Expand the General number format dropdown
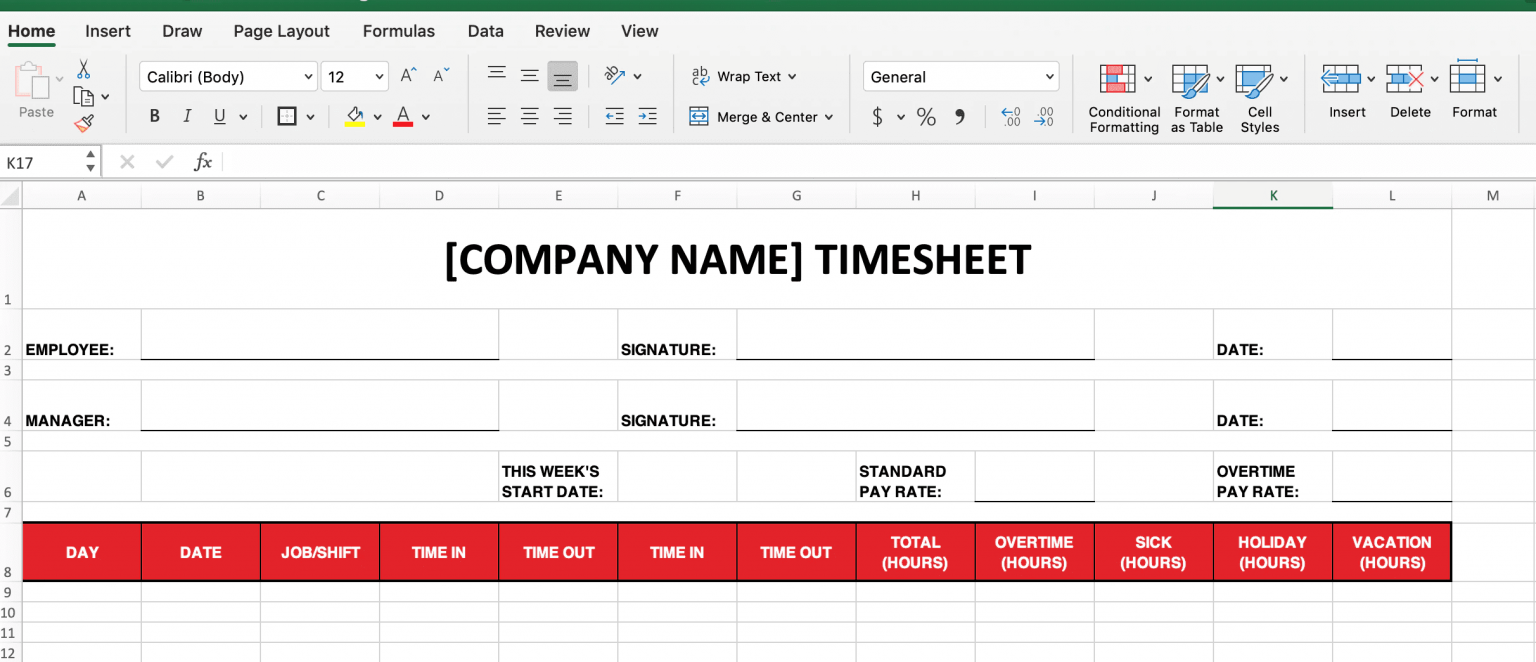Image resolution: width=1536 pixels, height=662 pixels. 961,77
